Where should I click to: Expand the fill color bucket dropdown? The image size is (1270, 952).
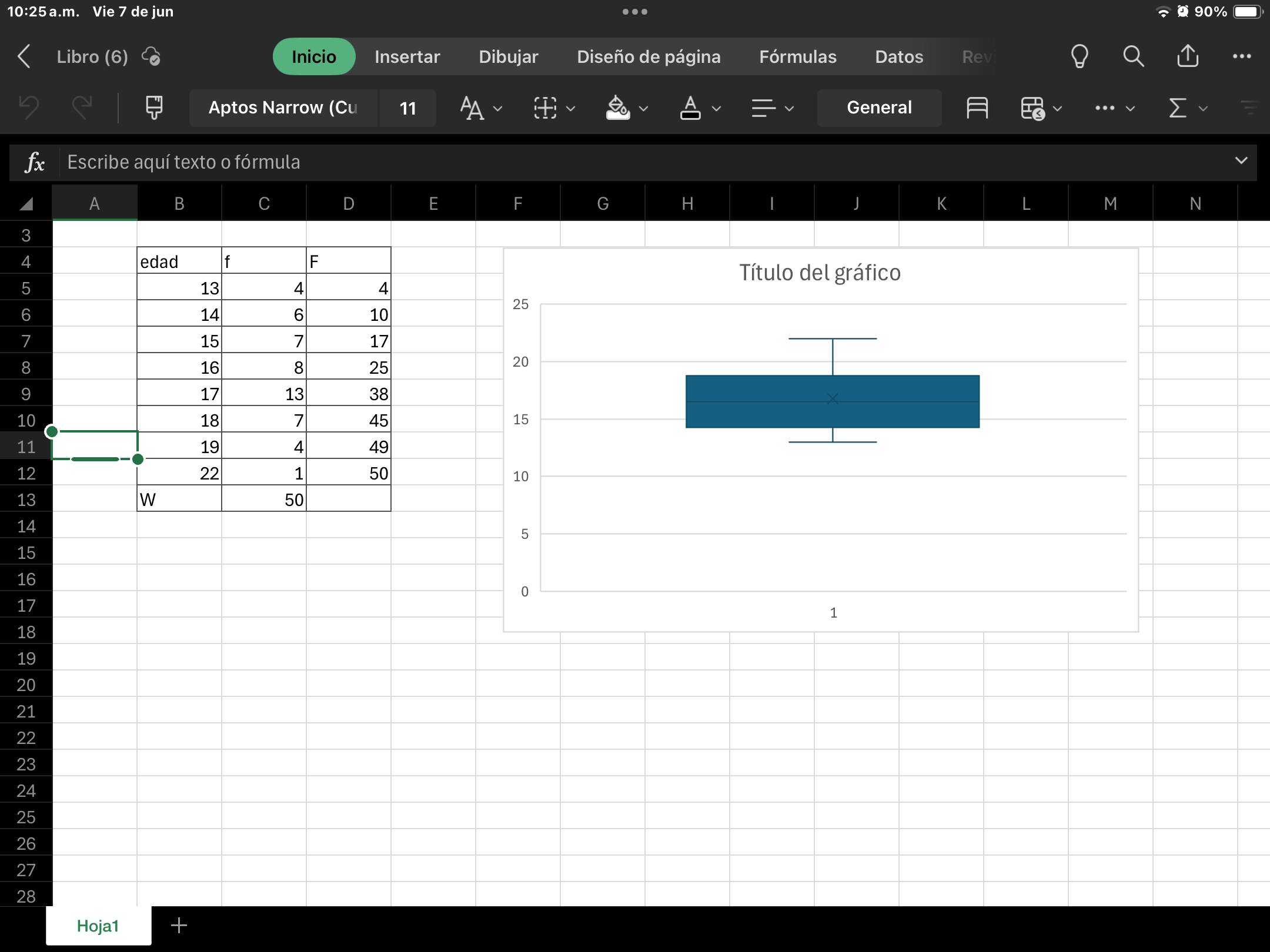(643, 108)
